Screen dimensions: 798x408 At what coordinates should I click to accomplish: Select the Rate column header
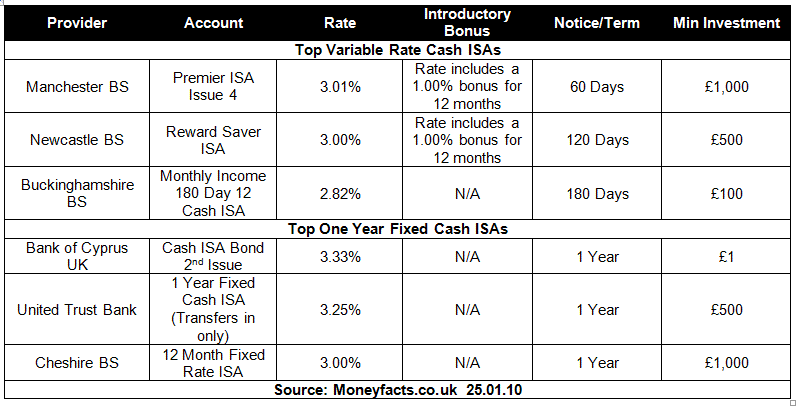tap(339, 22)
